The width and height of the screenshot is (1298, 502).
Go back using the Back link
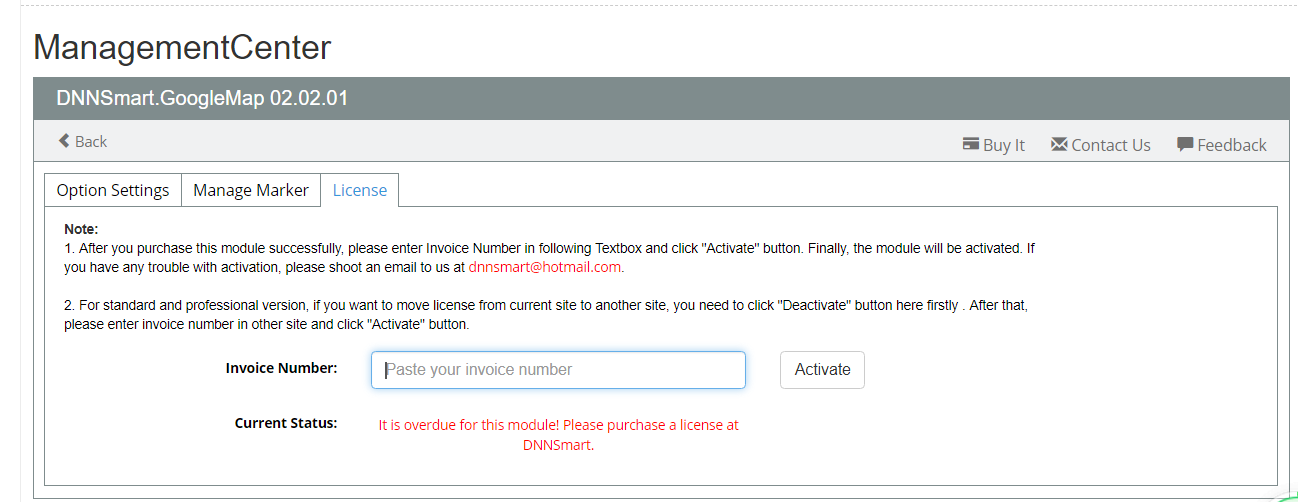[x=83, y=141]
